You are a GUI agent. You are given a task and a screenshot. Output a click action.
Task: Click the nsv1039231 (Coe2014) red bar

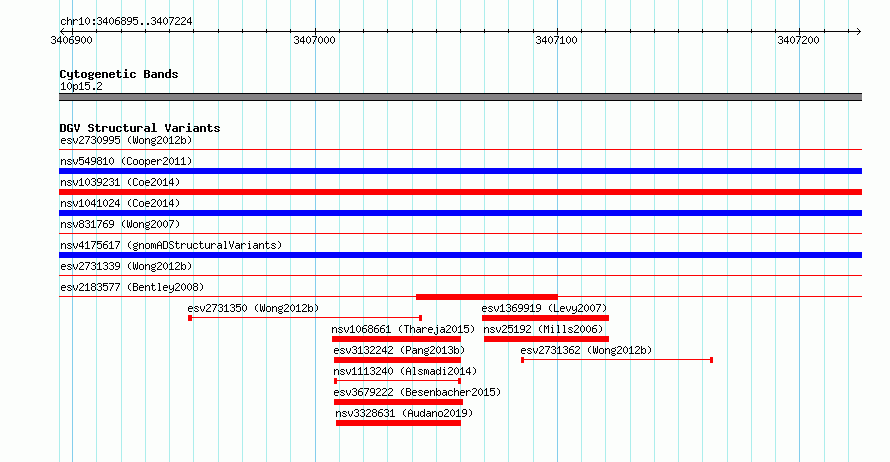tap(460, 192)
